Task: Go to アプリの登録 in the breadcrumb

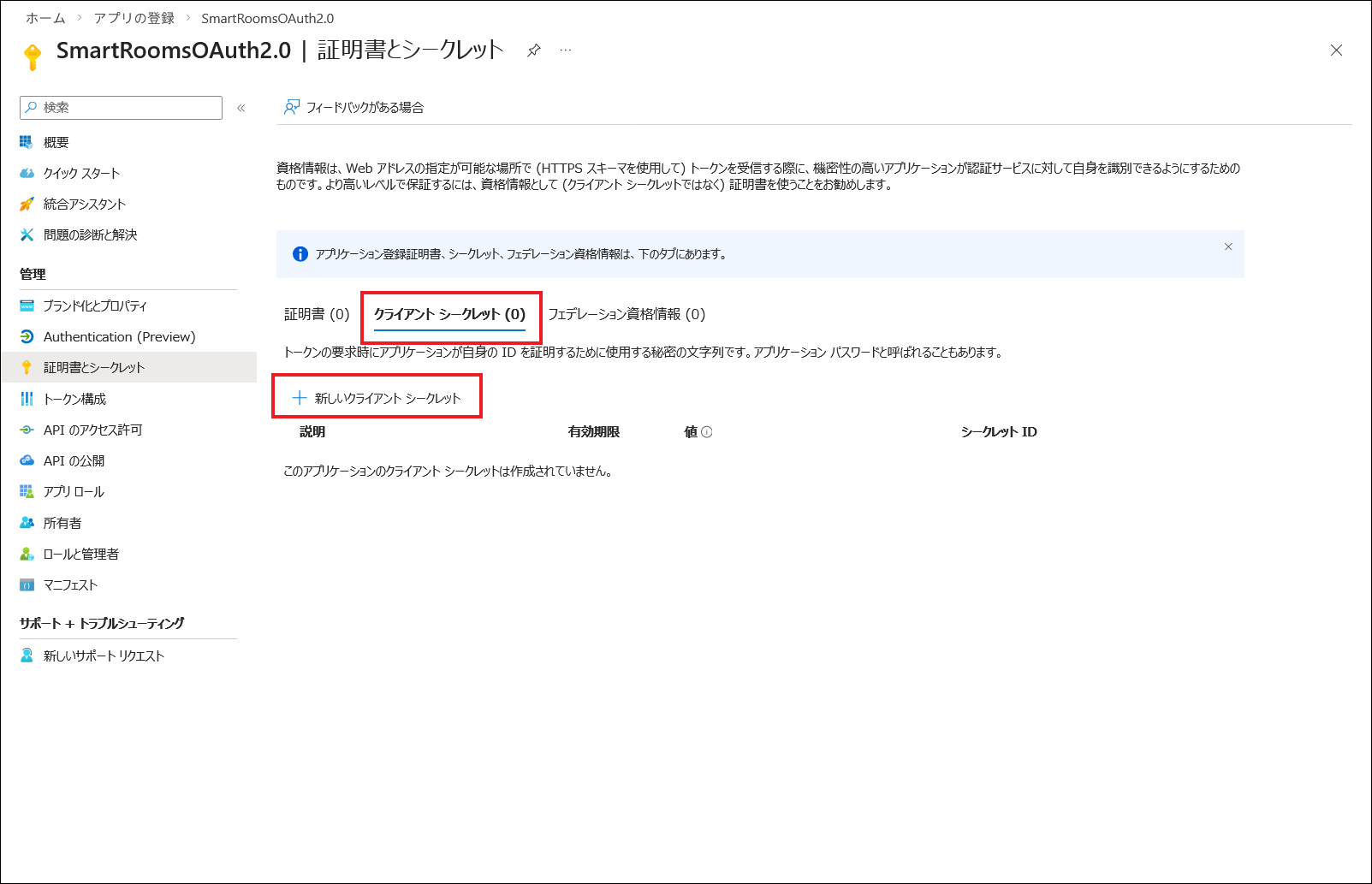Action: click(x=134, y=18)
